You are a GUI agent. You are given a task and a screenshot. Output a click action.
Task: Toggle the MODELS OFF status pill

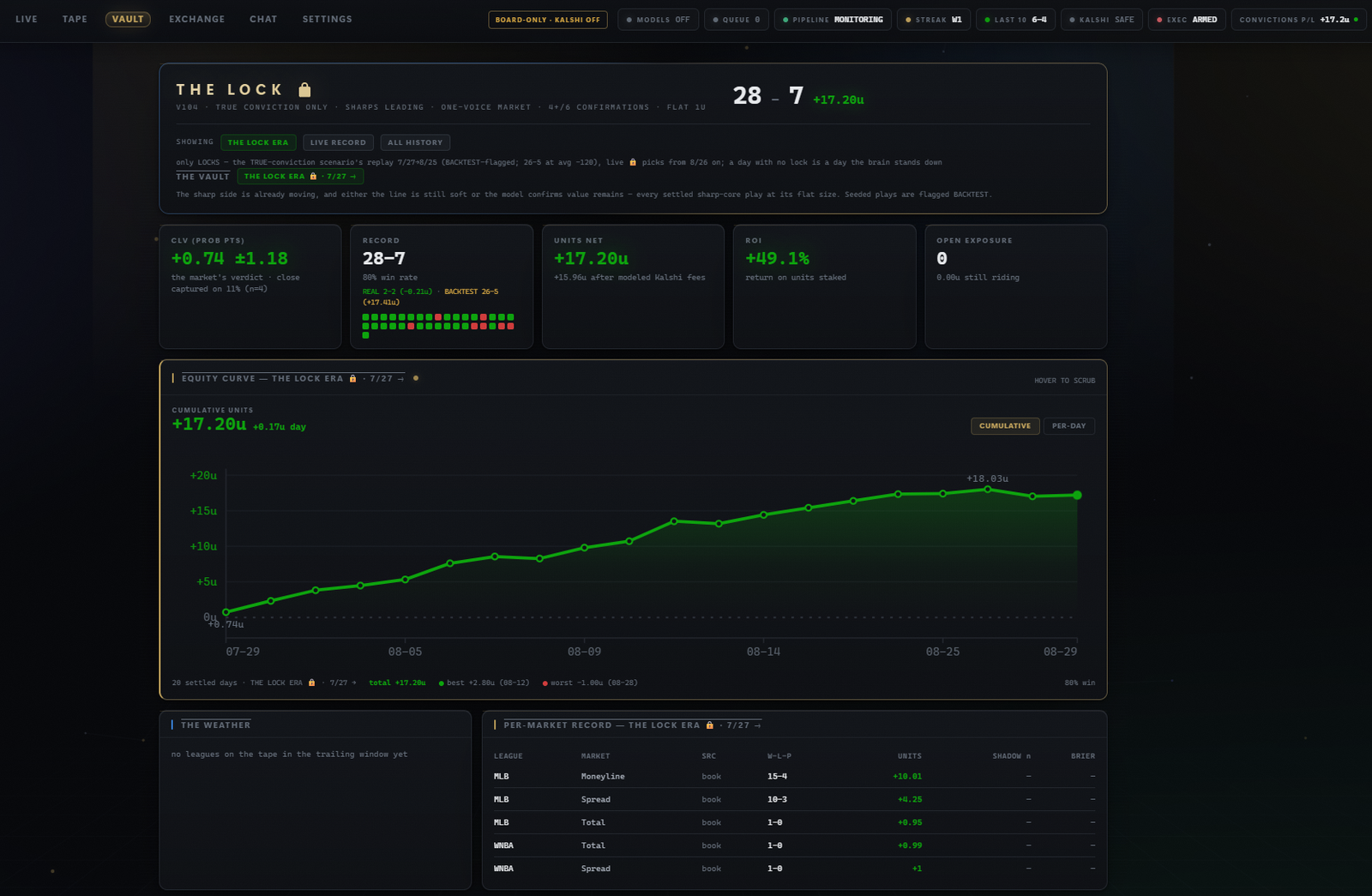tap(658, 20)
